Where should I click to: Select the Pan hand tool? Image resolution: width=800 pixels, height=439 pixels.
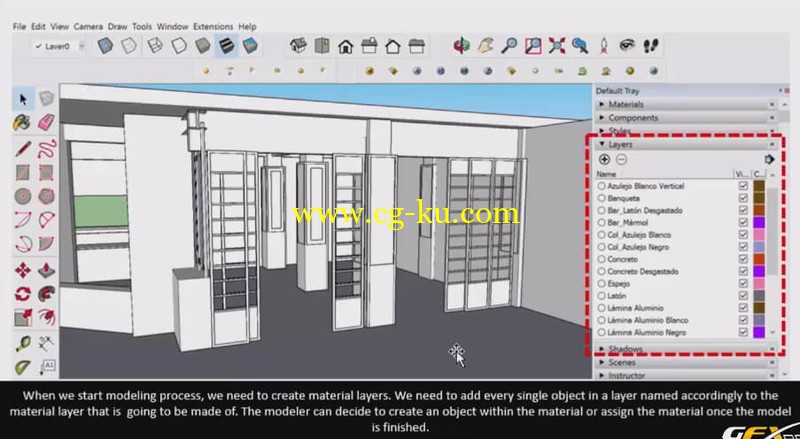pyautogui.click(x=486, y=46)
